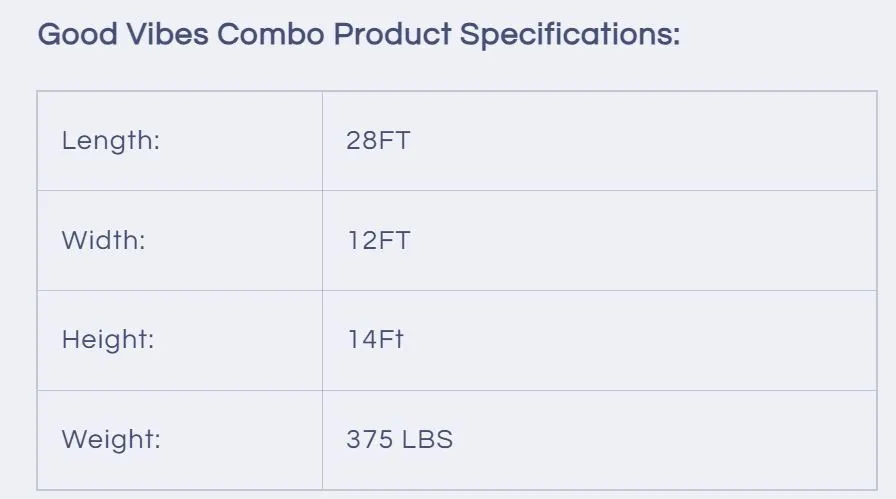Click the 375 LBS weight value
896x499 pixels.
click(399, 439)
